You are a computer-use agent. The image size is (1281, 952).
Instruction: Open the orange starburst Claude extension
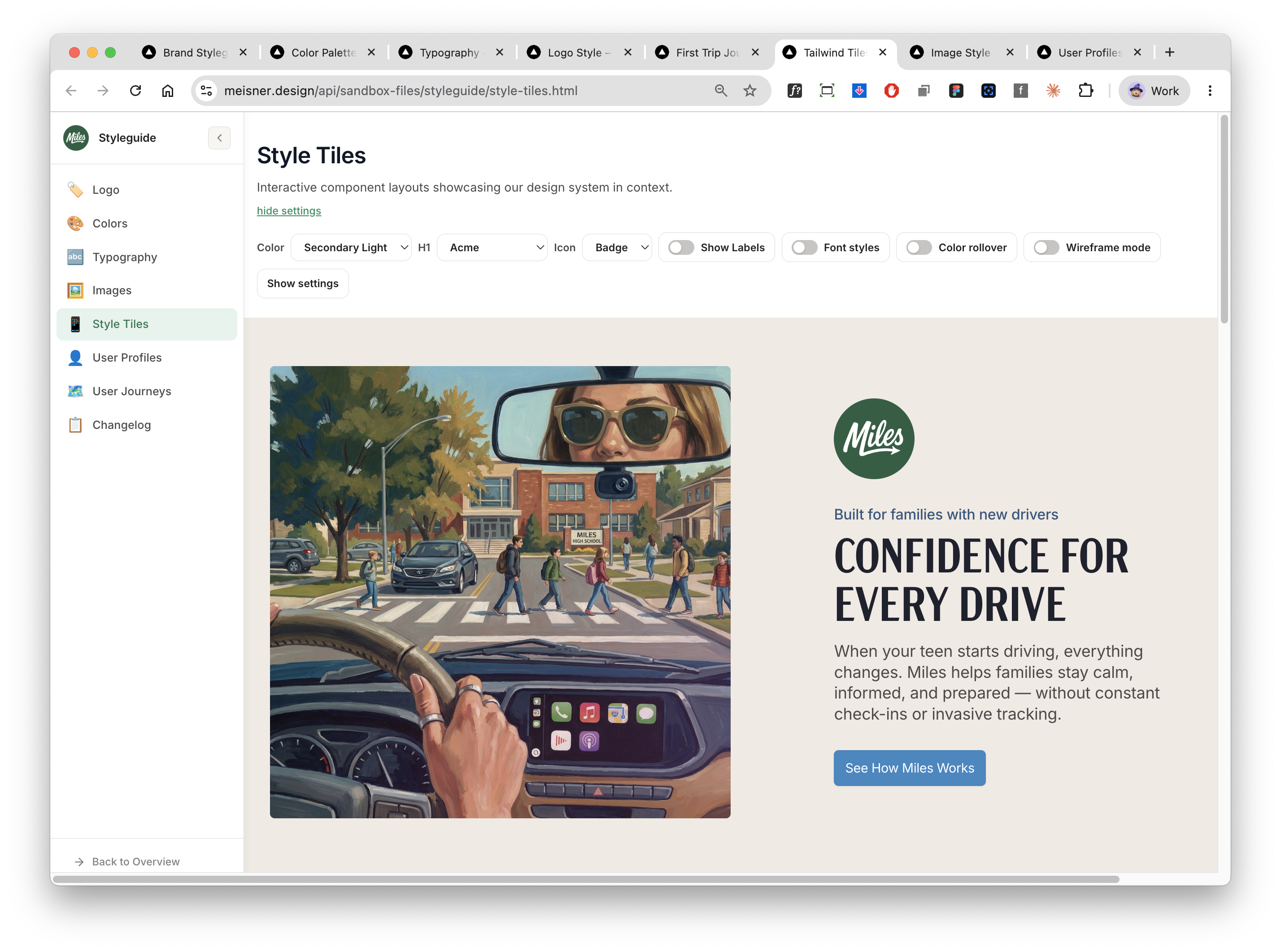point(1052,91)
